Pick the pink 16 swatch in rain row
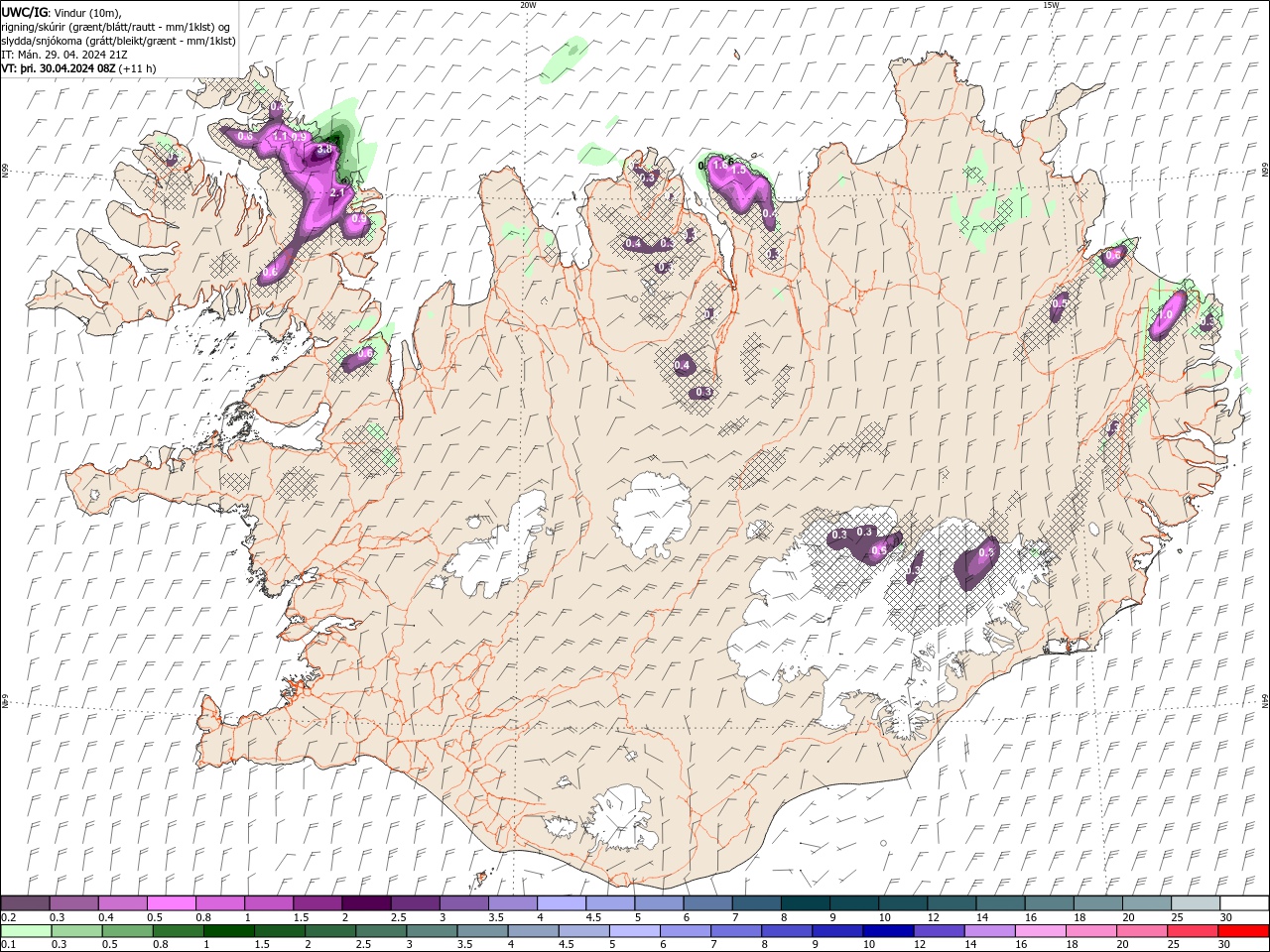Viewport: 1270px width, 952px height. (x=1040, y=931)
